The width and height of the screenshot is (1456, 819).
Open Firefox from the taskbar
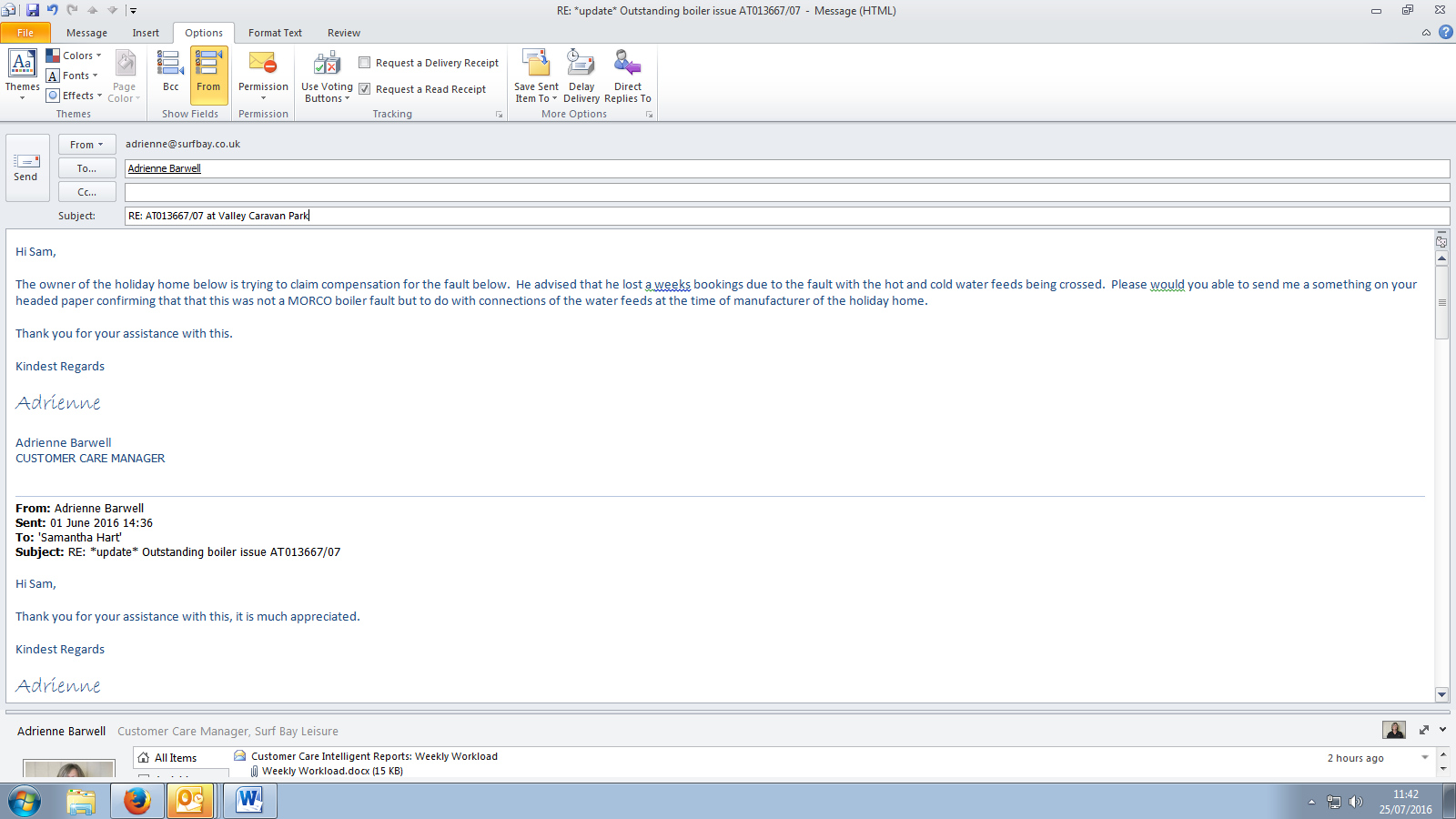click(137, 801)
